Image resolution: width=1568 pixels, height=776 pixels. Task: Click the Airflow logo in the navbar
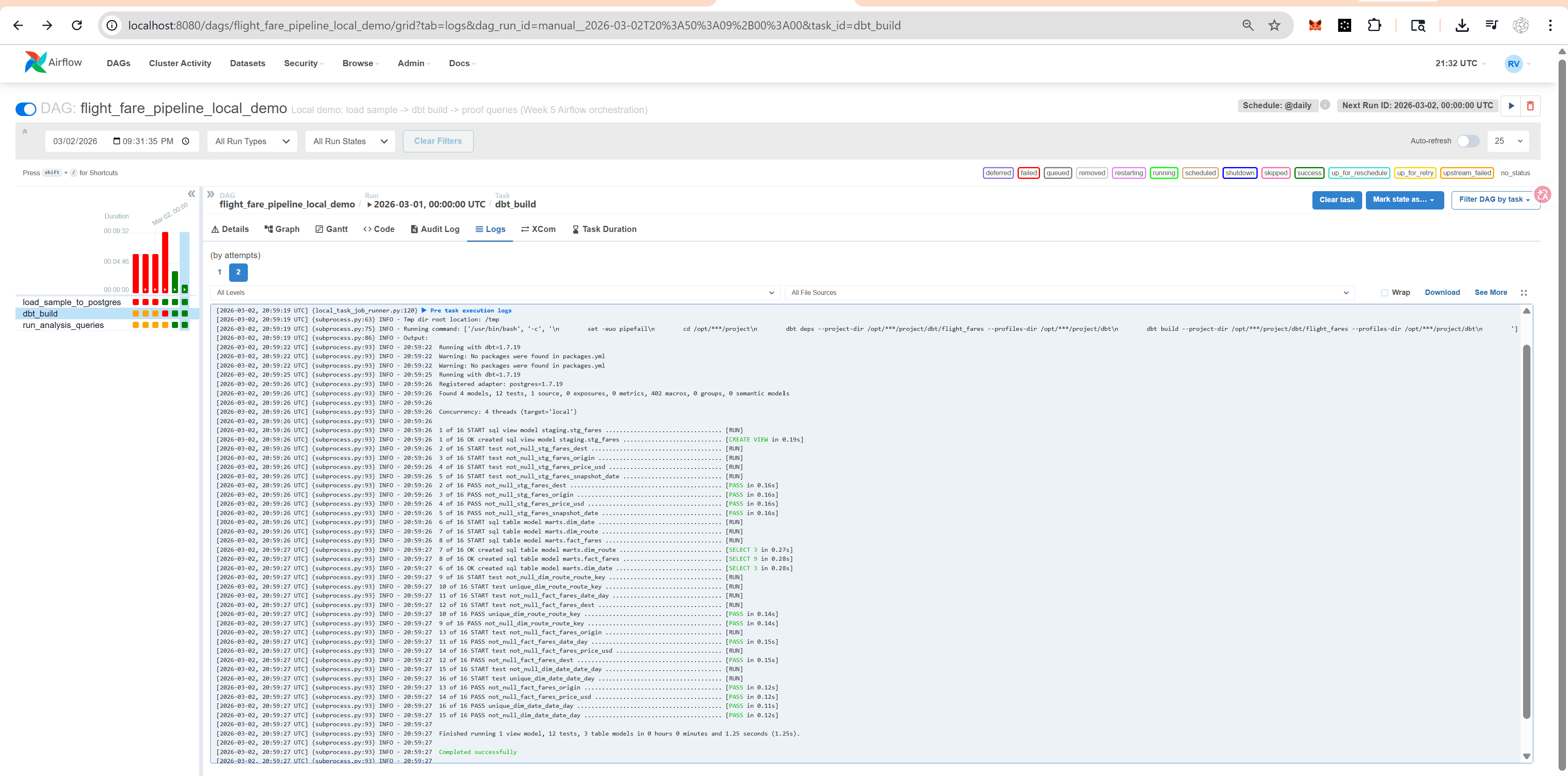35,62
